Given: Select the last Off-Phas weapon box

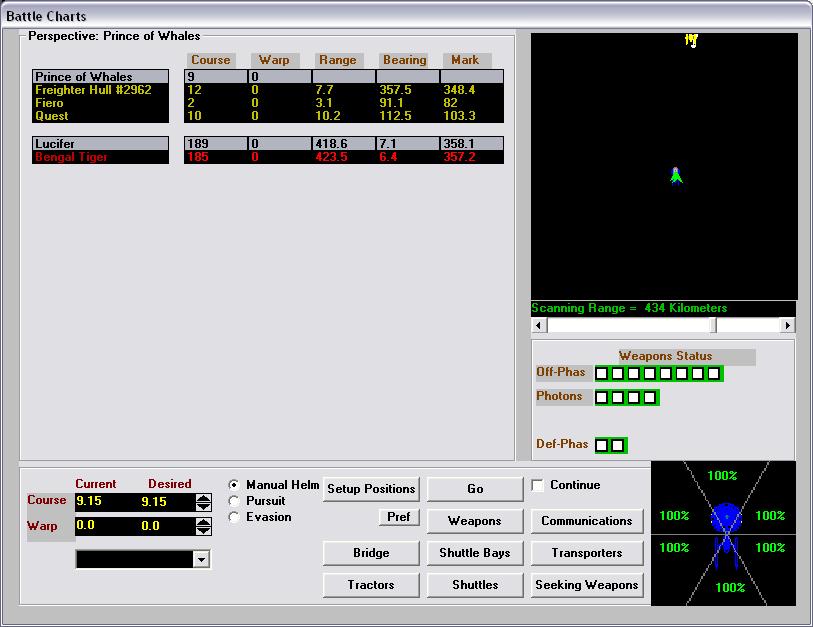Looking at the screenshot, I should pos(713,373).
